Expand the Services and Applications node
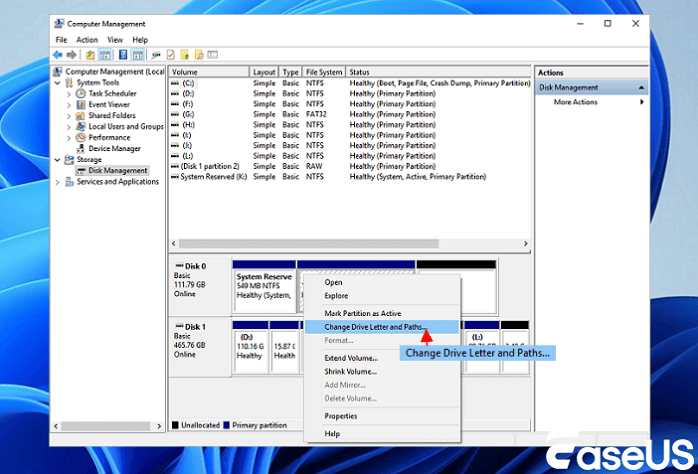This screenshot has width=698, height=474. [x=58, y=182]
